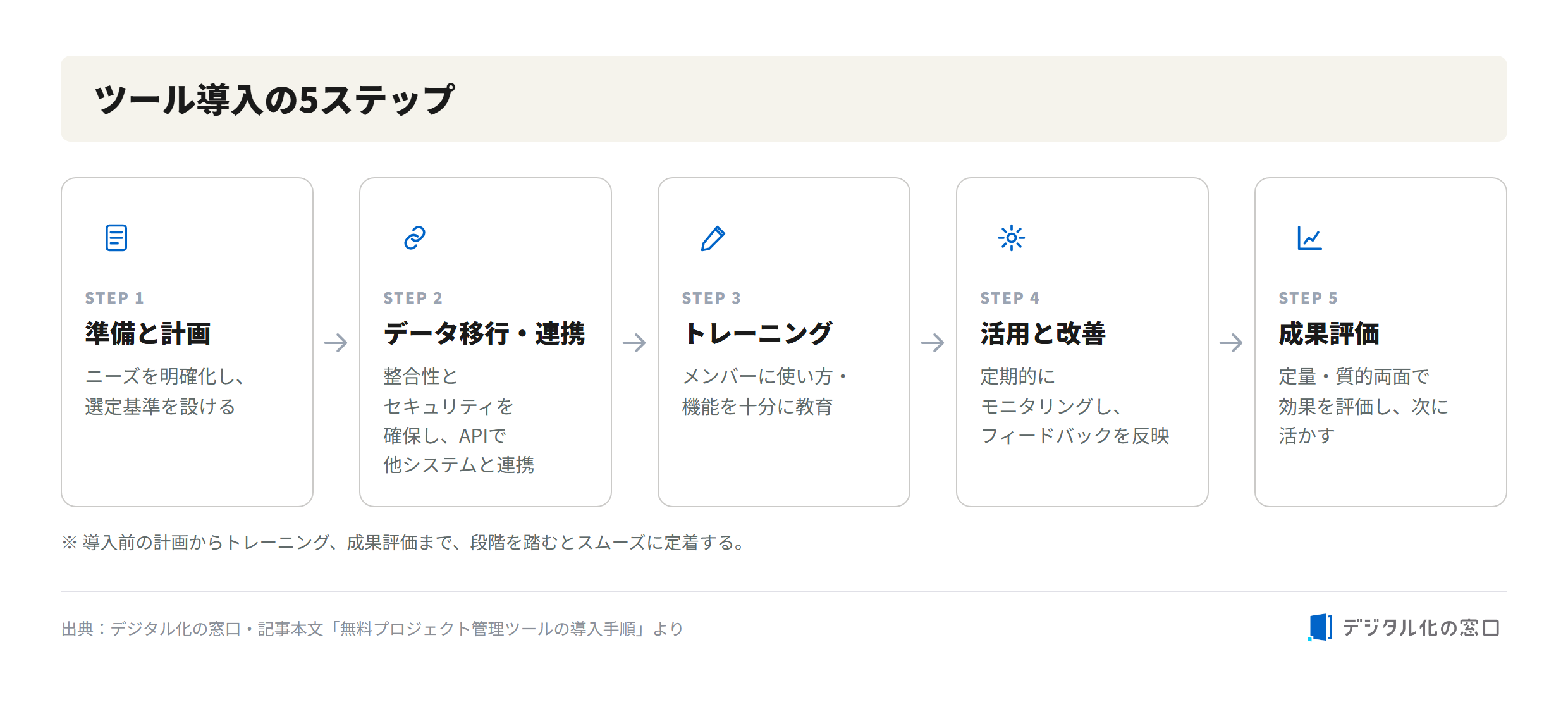Click the sun gear icon in Step 4

[x=1012, y=238]
